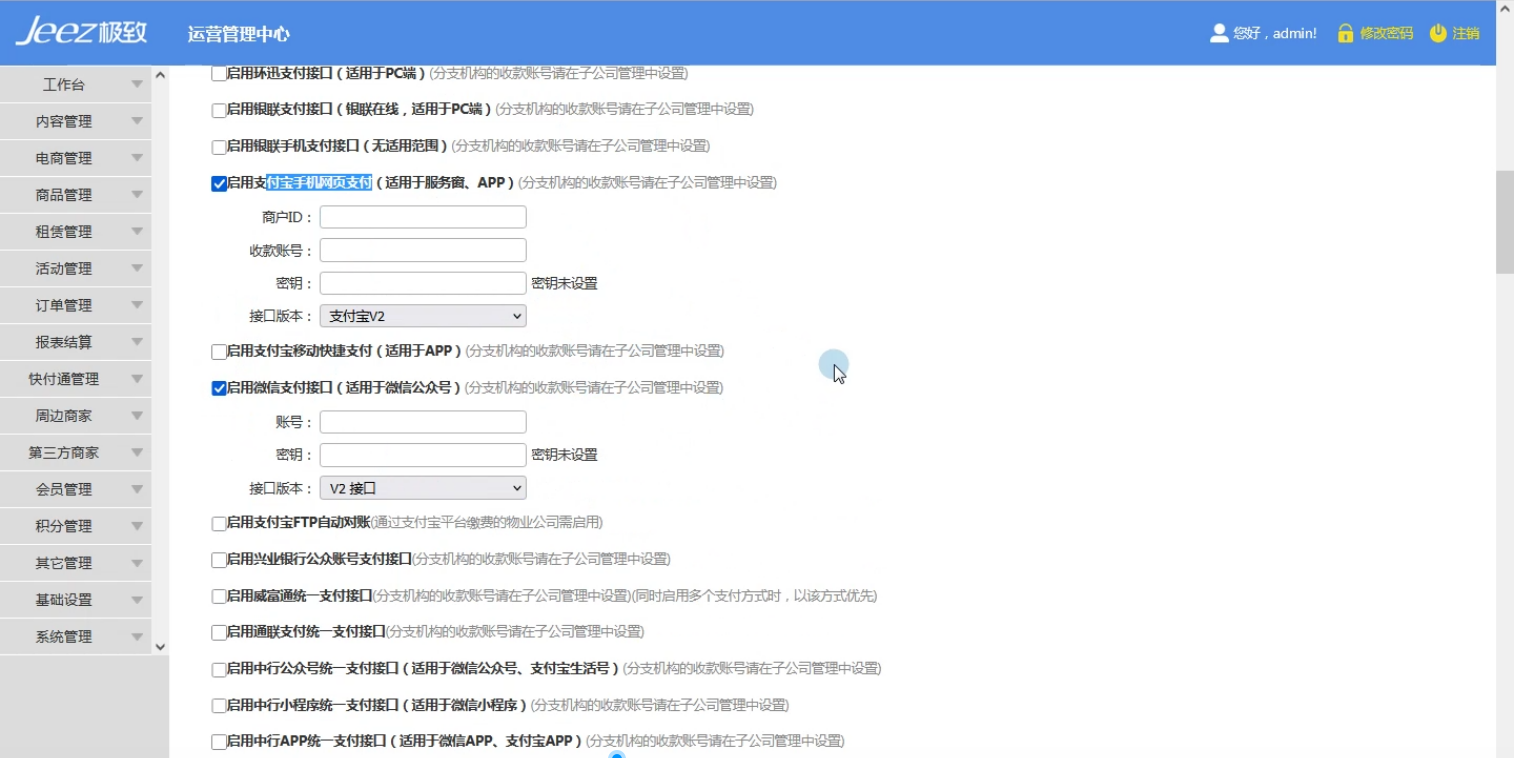
Task: Expand the 工作台 sidebar menu arrow
Action: (137, 85)
